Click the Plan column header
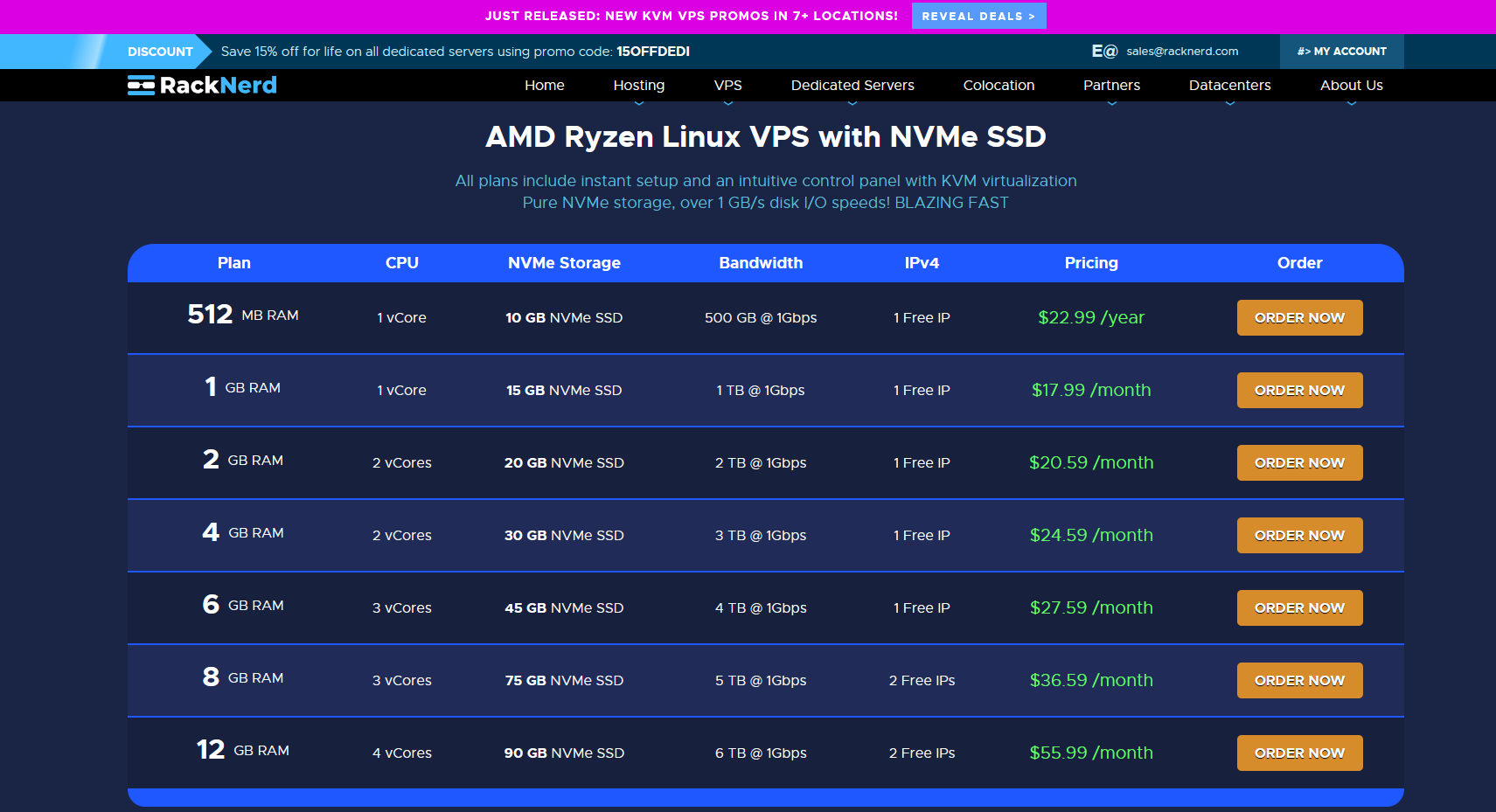Viewport: 1496px width, 812px height. pos(234,263)
